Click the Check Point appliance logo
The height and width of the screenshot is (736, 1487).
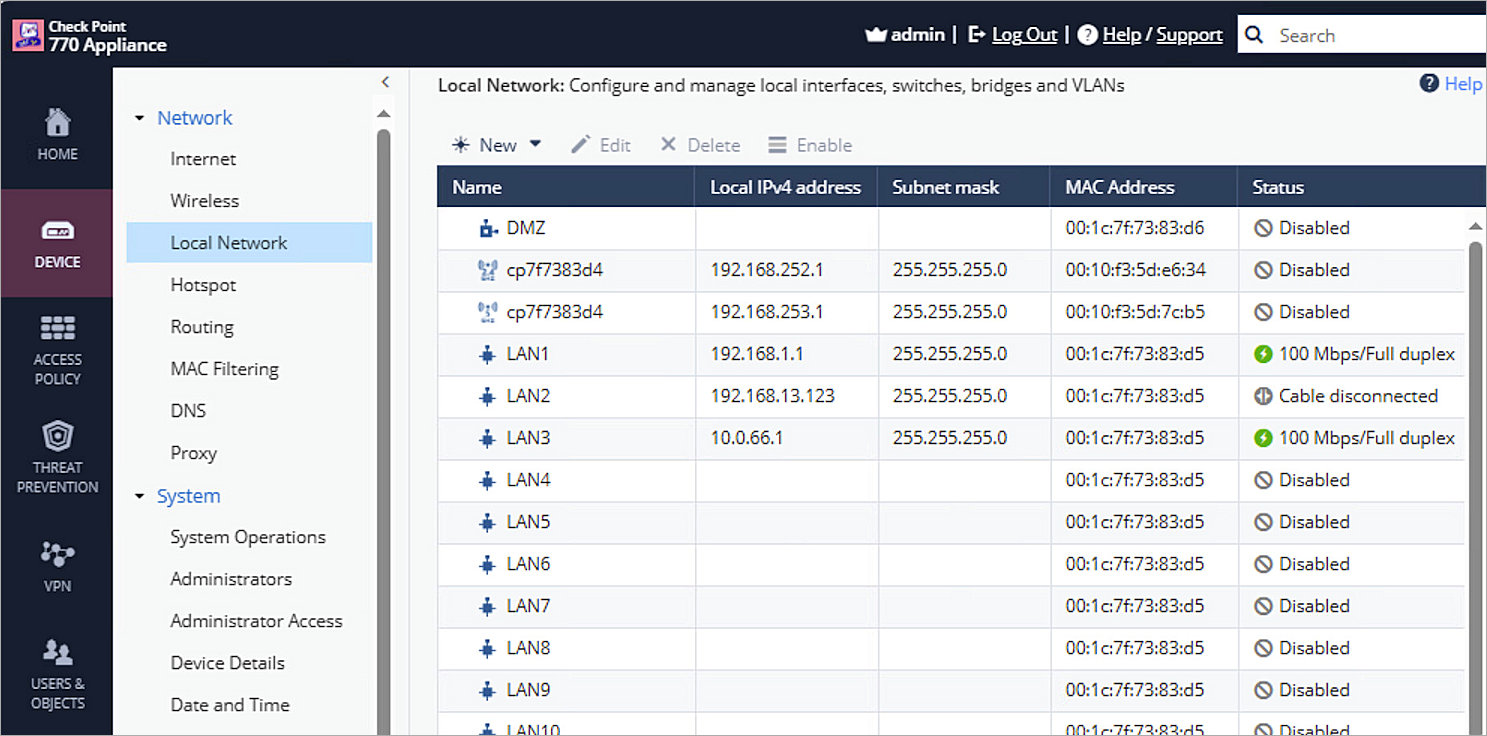pos(28,35)
